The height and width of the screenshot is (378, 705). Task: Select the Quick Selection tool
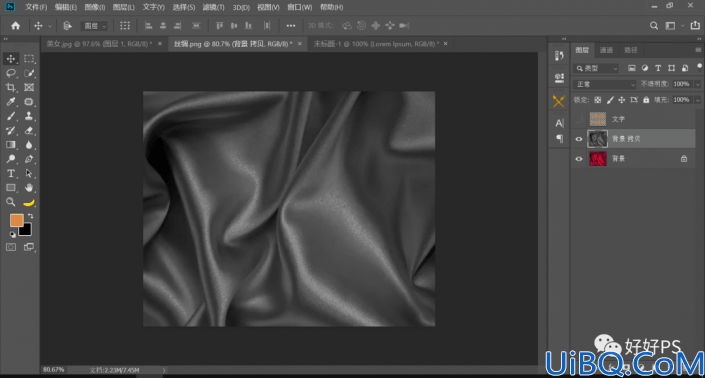(29, 73)
